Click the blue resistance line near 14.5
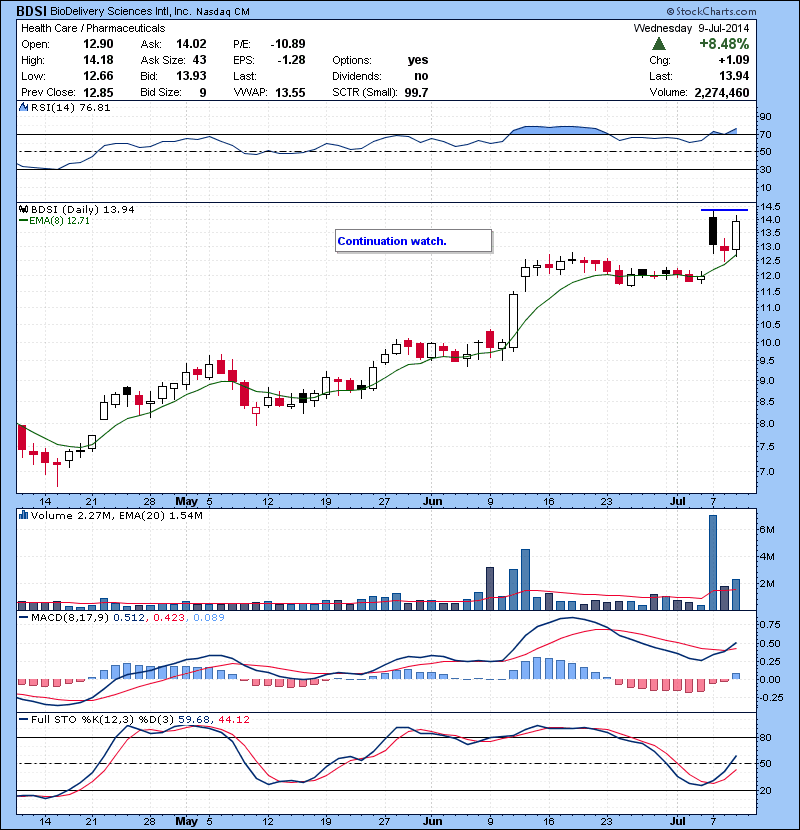Screen dimensions: 800x830 (x=724, y=210)
